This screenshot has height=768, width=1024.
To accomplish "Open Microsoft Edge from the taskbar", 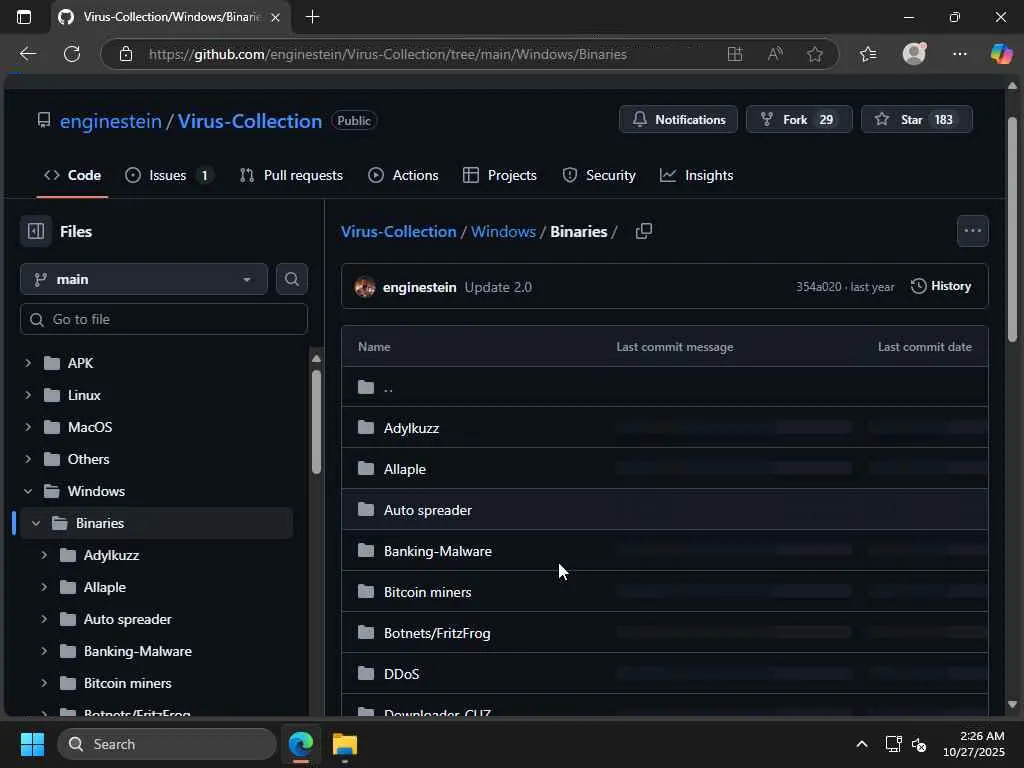I will pos(301,744).
